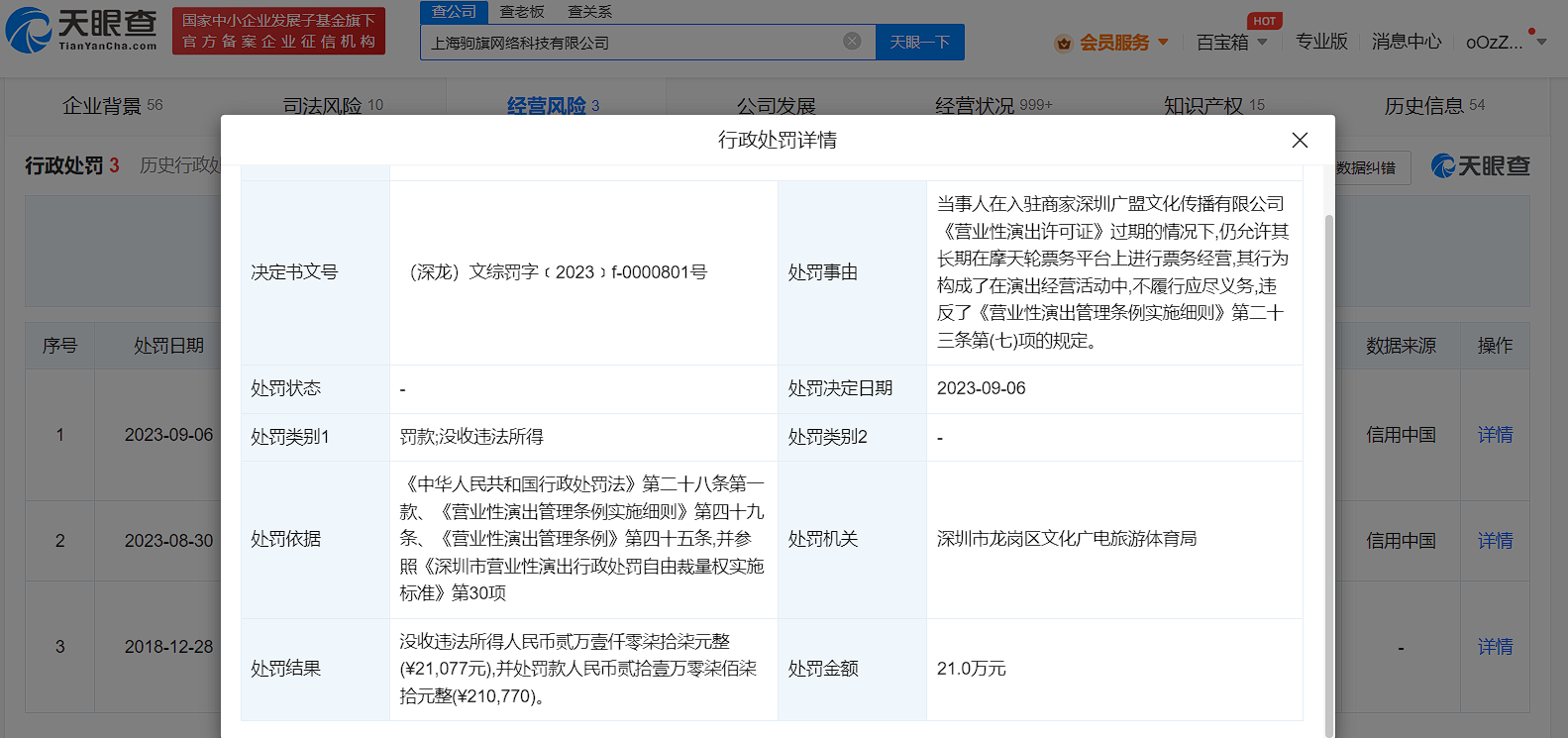This screenshot has height=738, width=1568.
Task: Select the 查老板 search tab
Action: click(522, 12)
